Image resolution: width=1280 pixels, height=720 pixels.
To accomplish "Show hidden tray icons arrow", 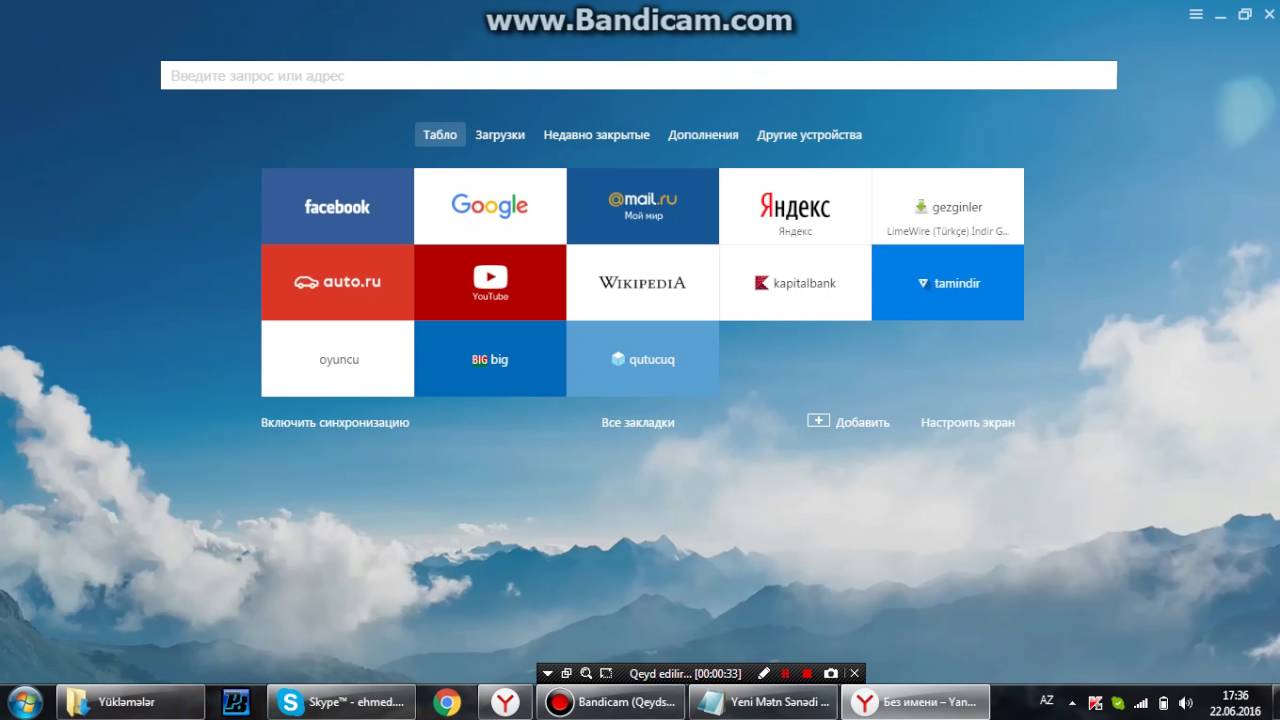I will pos(1072,703).
